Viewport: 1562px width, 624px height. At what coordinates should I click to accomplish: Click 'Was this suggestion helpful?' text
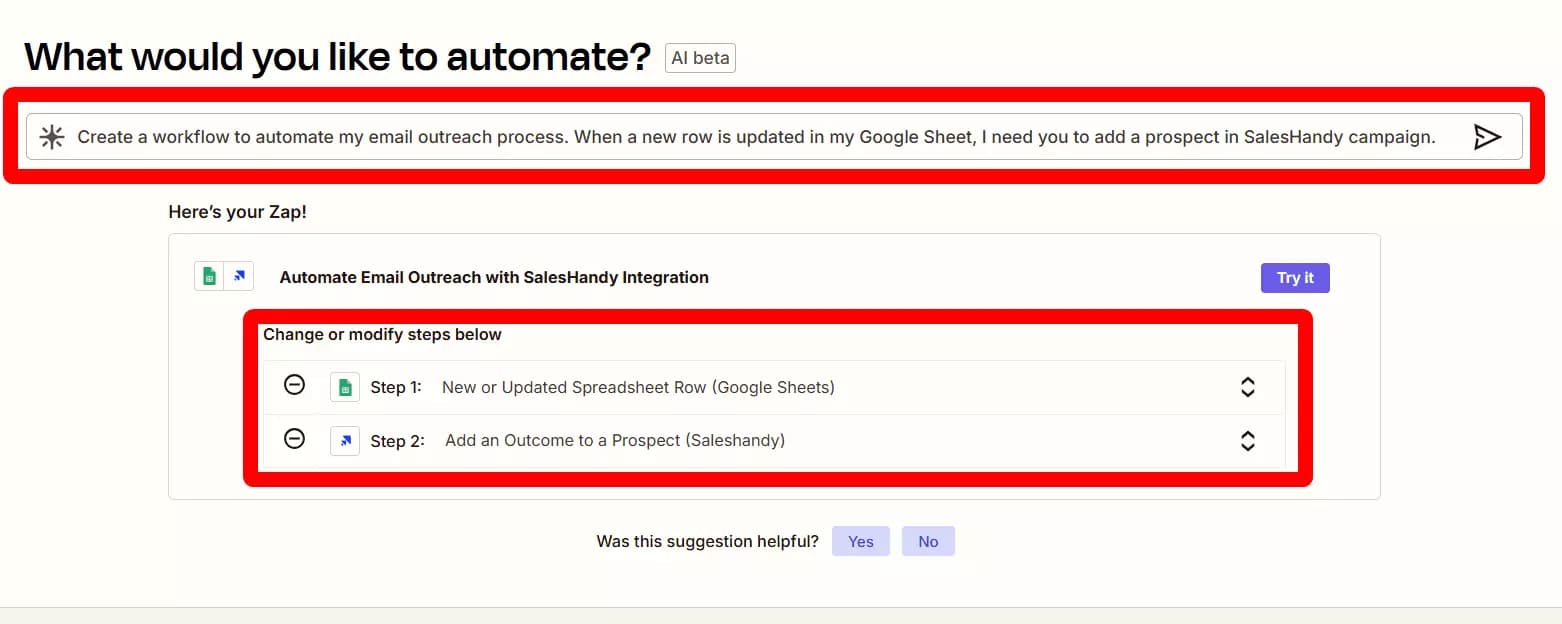click(707, 541)
